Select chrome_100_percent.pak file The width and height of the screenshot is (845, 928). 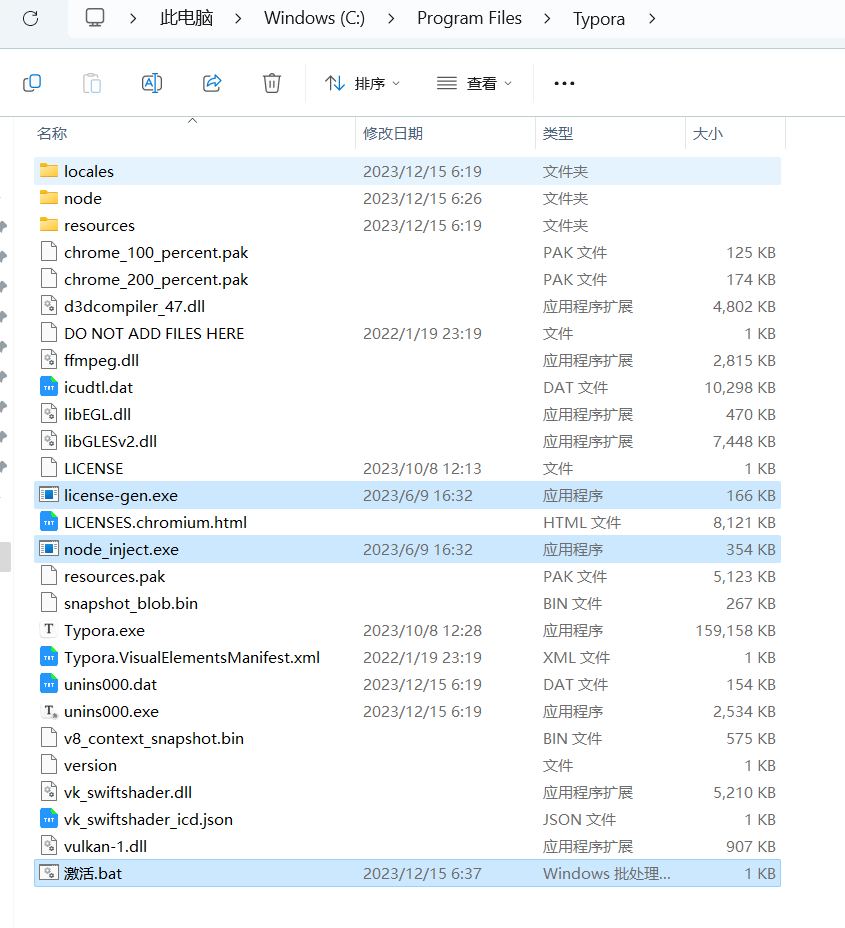pyautogui.click(x=407, y=252)
